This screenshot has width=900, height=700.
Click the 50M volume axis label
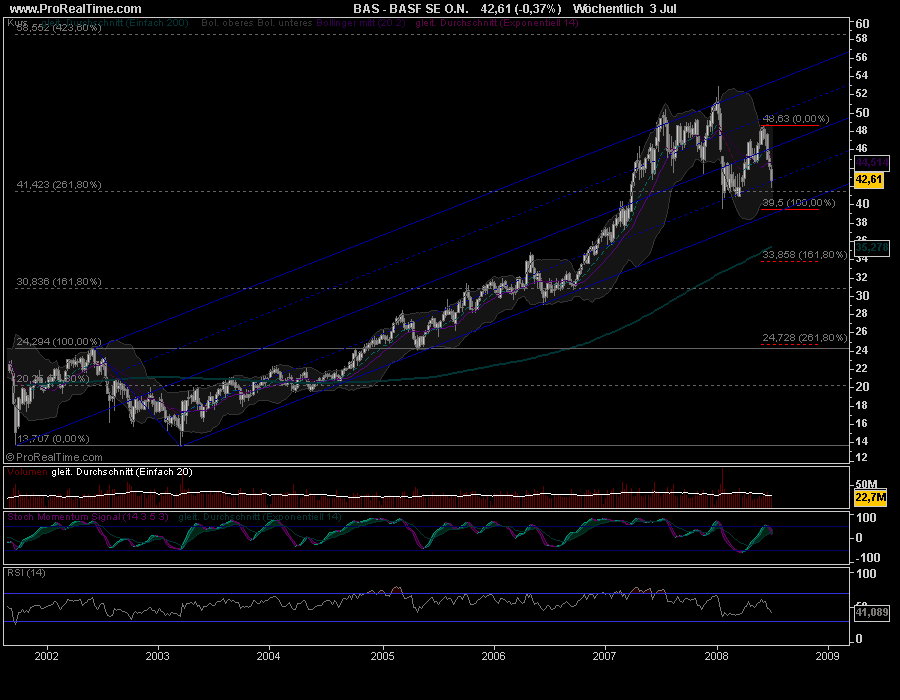point(866,484)
